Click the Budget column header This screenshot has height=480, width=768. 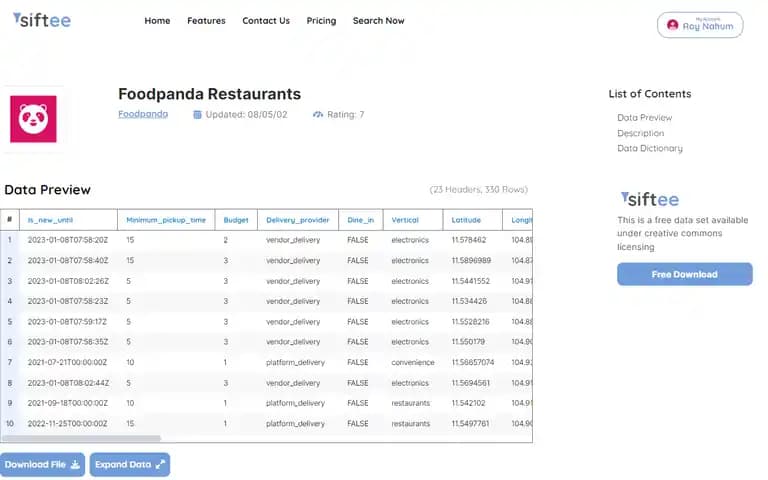click(236, 220)
